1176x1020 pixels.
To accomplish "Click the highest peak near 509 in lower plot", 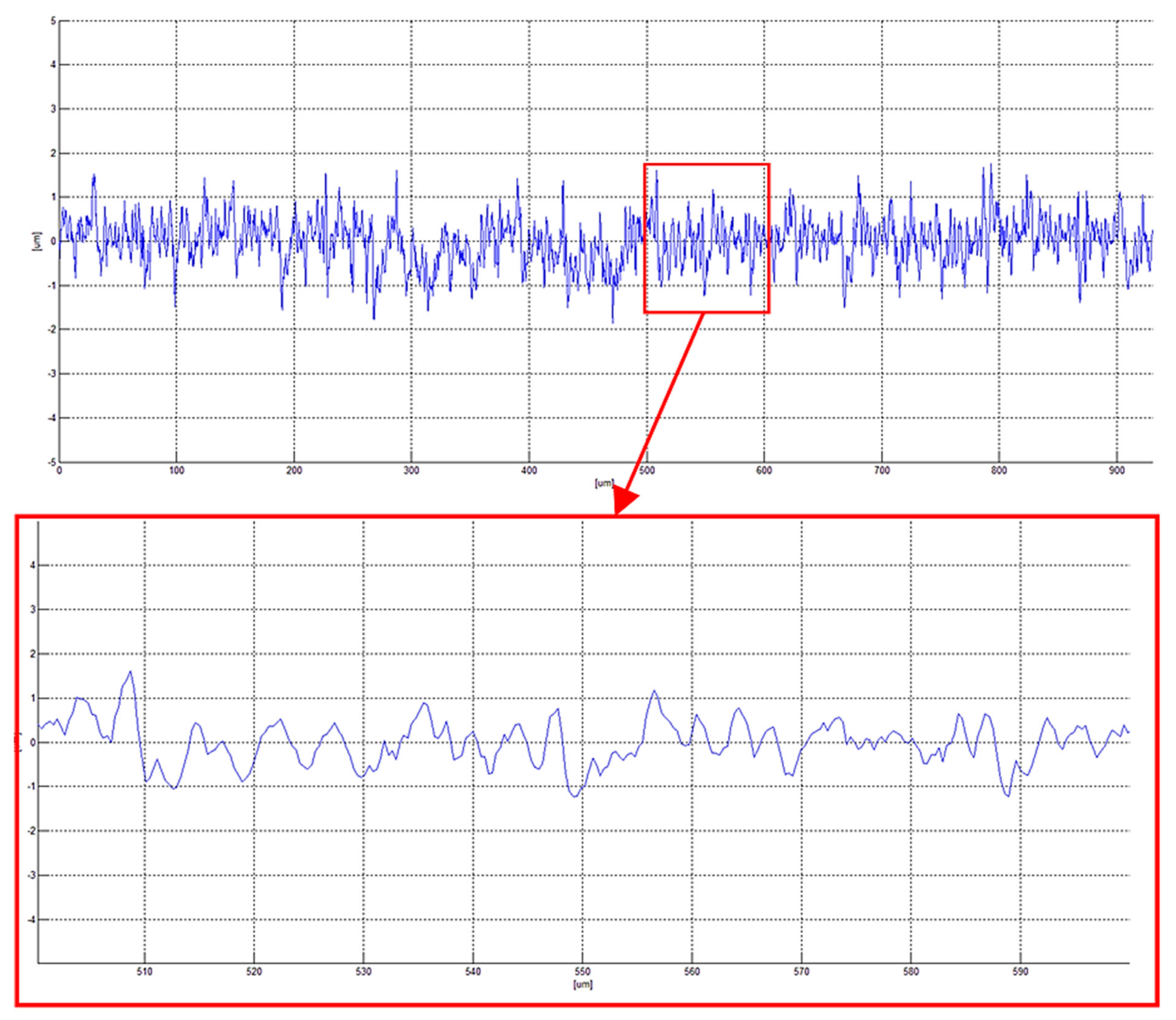I will (x=130, y=672).
